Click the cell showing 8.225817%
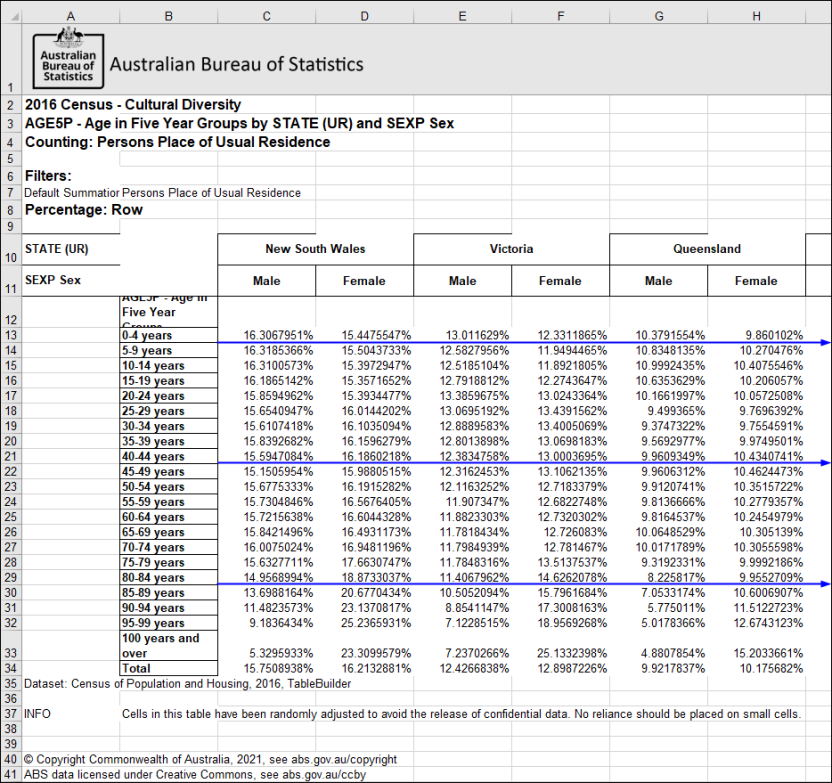 click(x=658, y=577)
